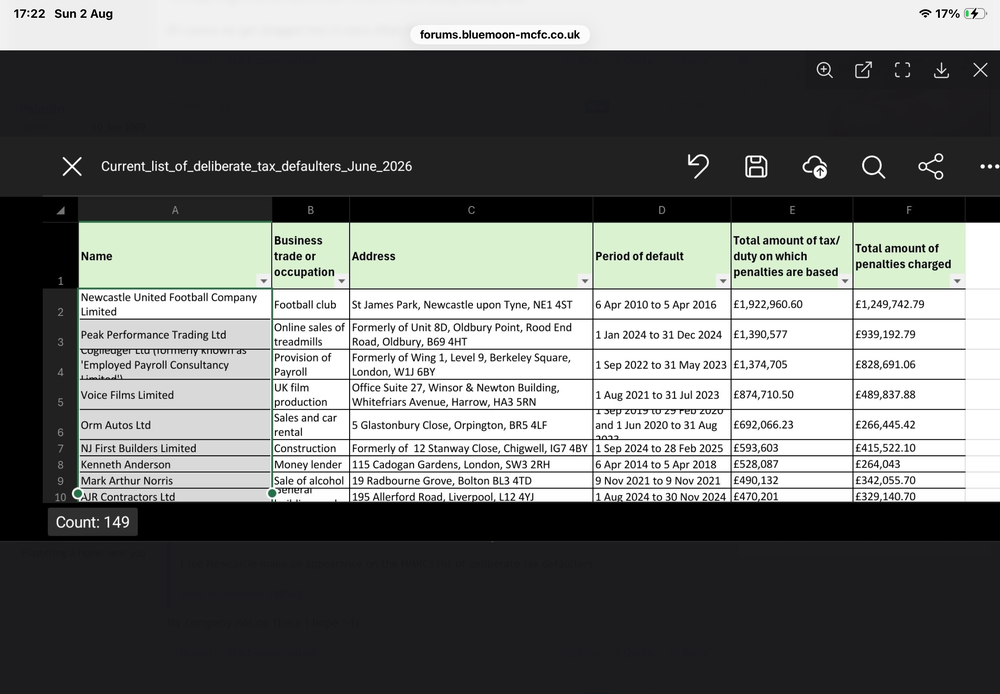Select row 8 header
1000x694 pixels.
pos(61,464)
